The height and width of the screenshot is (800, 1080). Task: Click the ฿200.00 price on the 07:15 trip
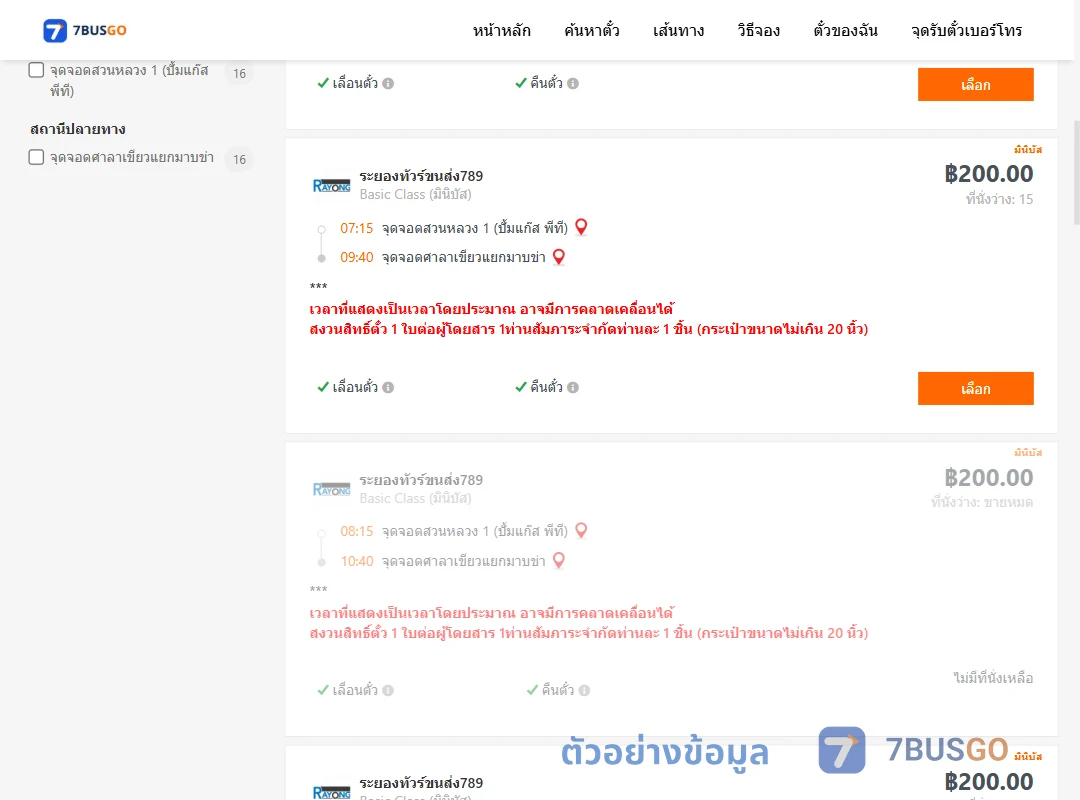click(x=988, y=174)
